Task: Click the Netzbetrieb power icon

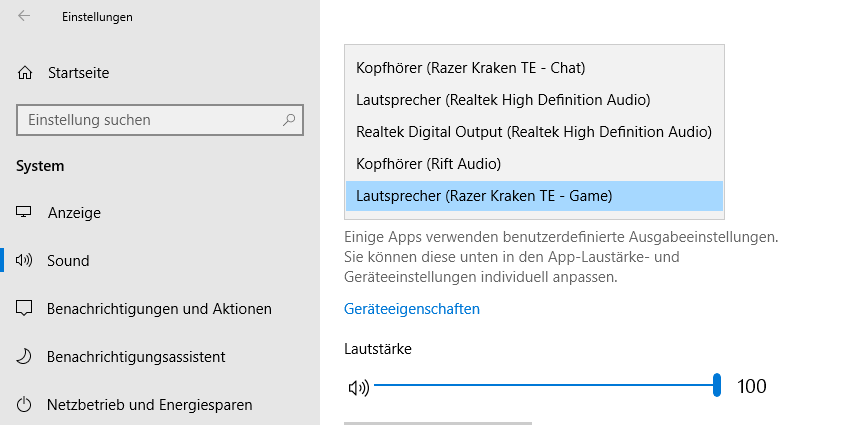Action: (x=24, y=405)
